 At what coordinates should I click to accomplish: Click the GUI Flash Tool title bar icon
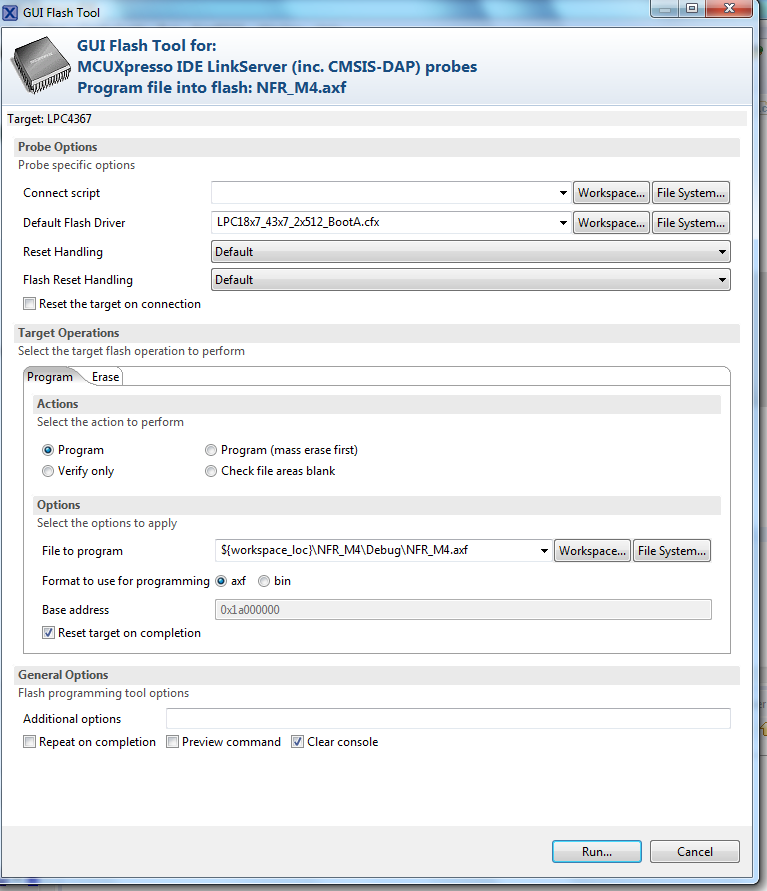pyautogui.click(x=10, y=12)
